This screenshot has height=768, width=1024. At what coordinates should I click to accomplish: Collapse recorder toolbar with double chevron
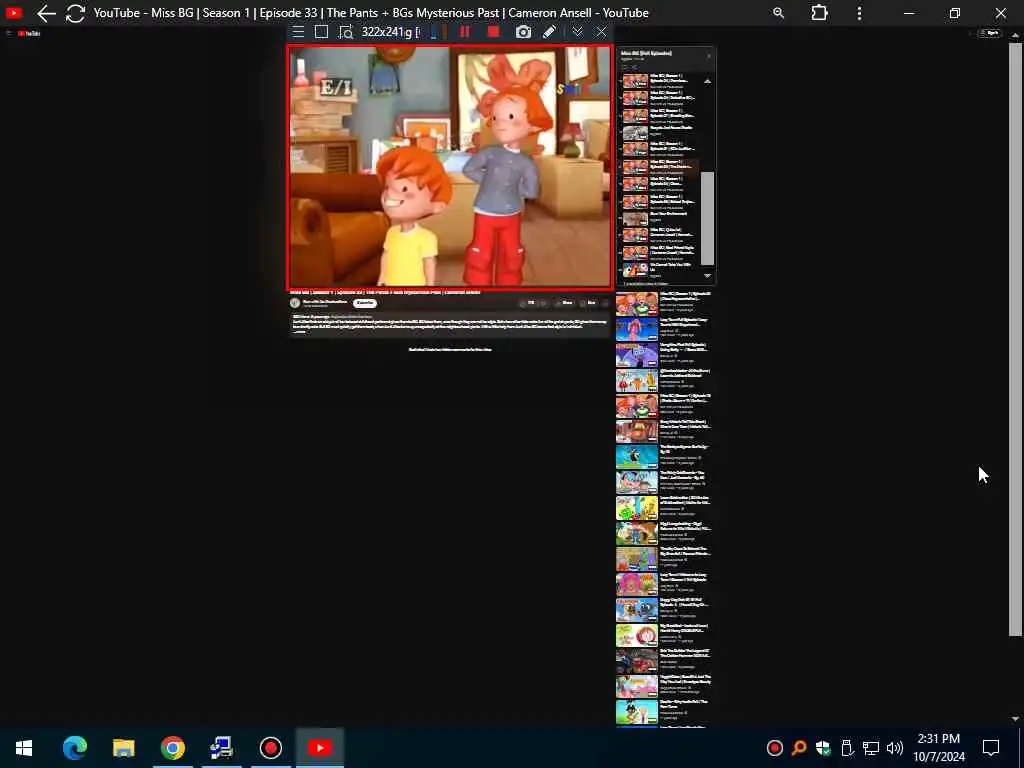click(577, 32)
